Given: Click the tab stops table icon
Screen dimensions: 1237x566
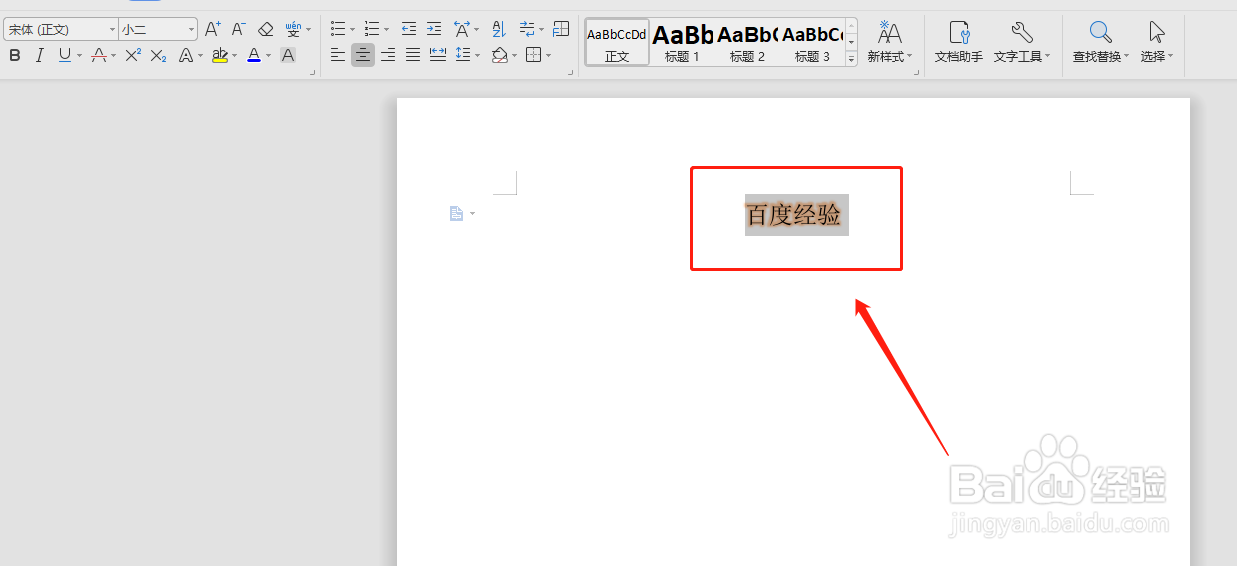Looking at the screenshot, I should pyautogui.click(x=561, y=29).
